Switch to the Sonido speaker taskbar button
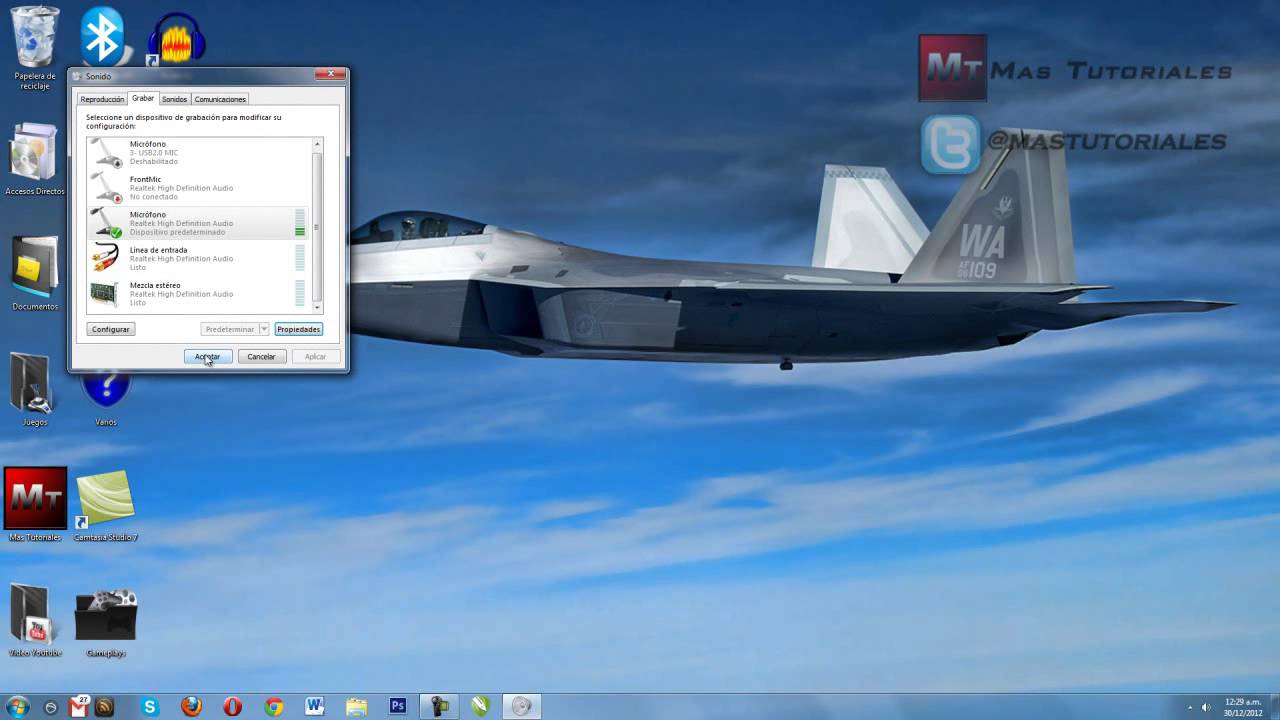 pos(520,707)
